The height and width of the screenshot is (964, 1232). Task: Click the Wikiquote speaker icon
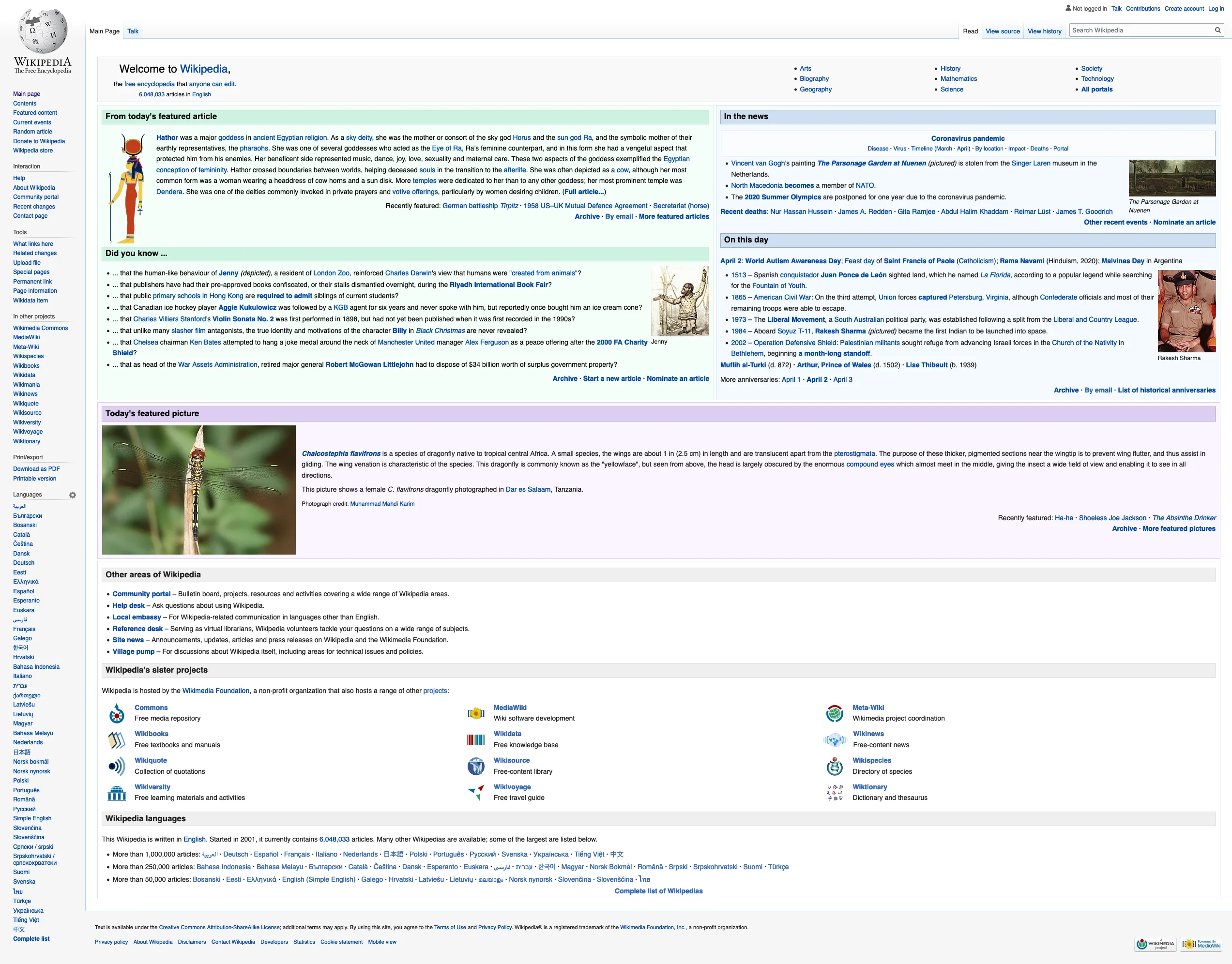tap(117, 766)
